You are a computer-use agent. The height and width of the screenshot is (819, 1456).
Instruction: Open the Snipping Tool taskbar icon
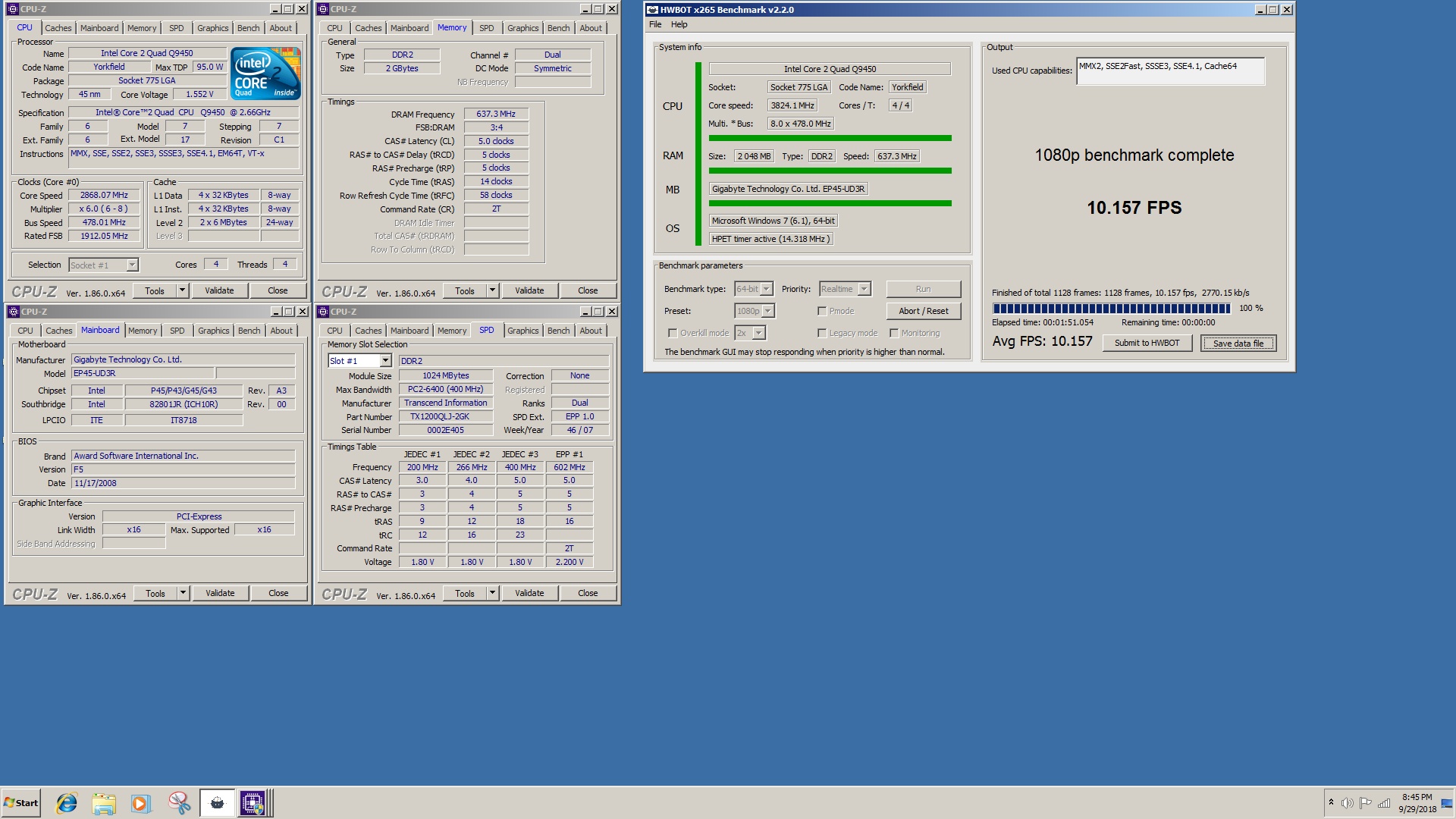click(179, 803)
